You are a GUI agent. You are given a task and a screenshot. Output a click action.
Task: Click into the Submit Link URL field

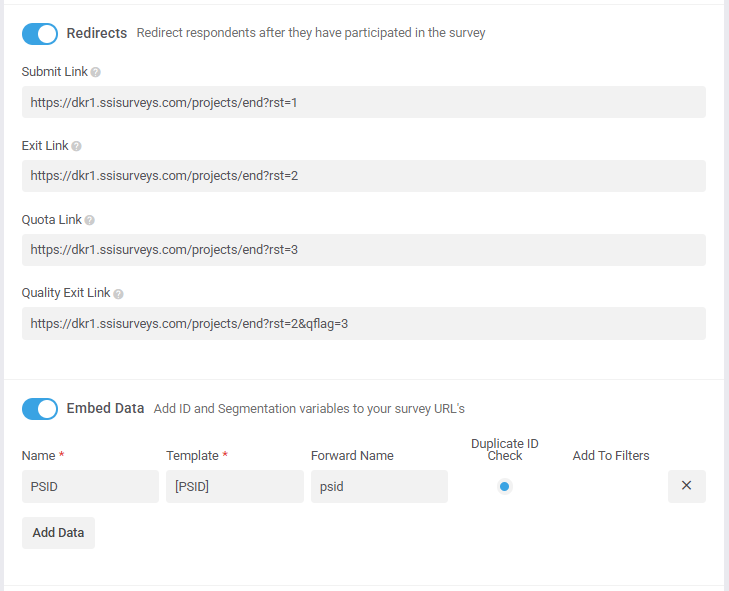point(364,102)
